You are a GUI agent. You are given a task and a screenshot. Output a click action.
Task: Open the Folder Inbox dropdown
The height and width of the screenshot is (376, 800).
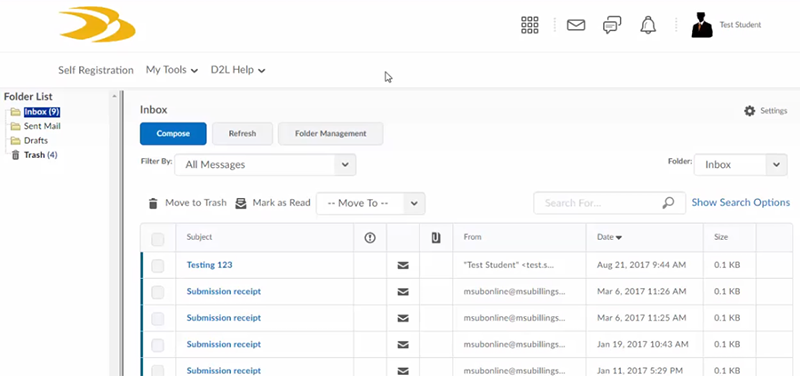740,165
